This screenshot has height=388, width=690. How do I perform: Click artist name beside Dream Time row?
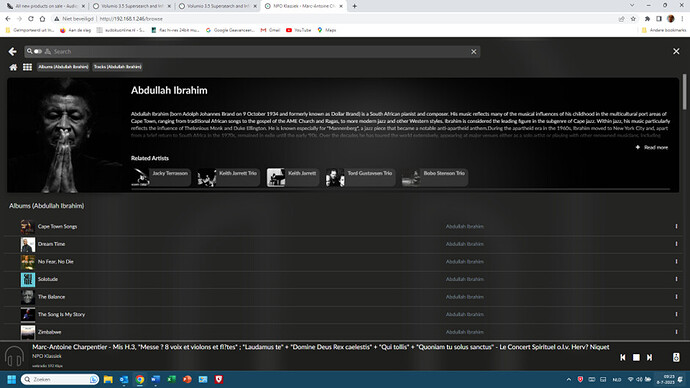click(x=465, y=244)
